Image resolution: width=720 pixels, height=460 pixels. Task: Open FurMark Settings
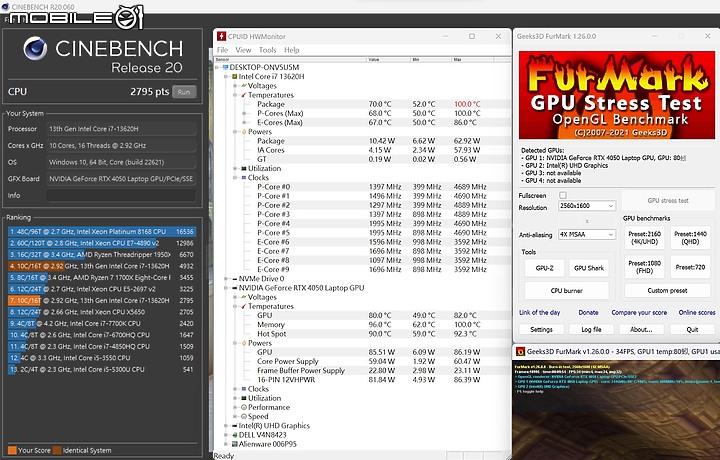coord(541,330)
